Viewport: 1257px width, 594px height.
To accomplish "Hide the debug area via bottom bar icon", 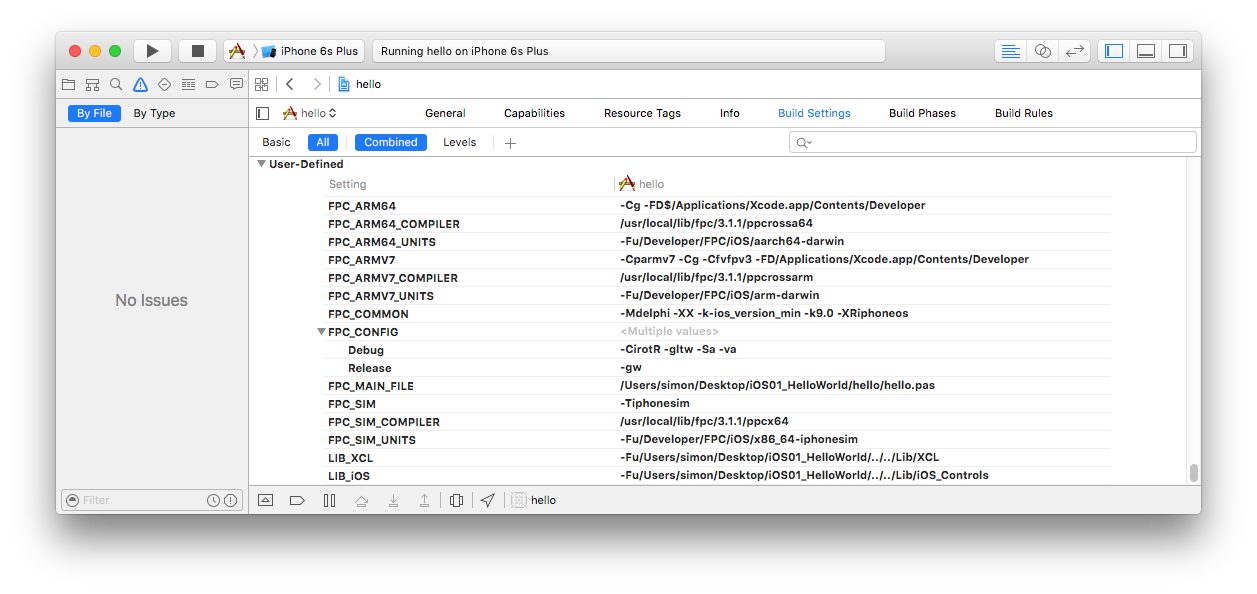I will click(x=265, y=500).
